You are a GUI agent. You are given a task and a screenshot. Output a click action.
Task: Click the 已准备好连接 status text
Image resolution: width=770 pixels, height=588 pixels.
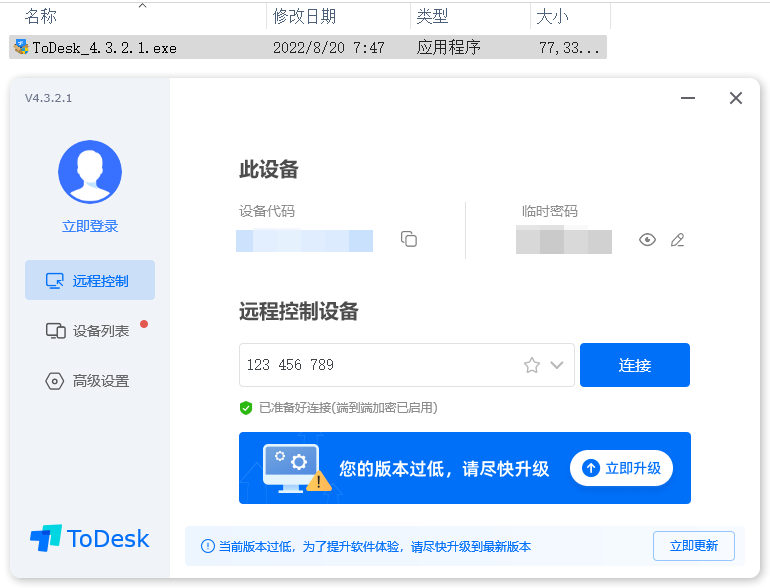point(348,408)
